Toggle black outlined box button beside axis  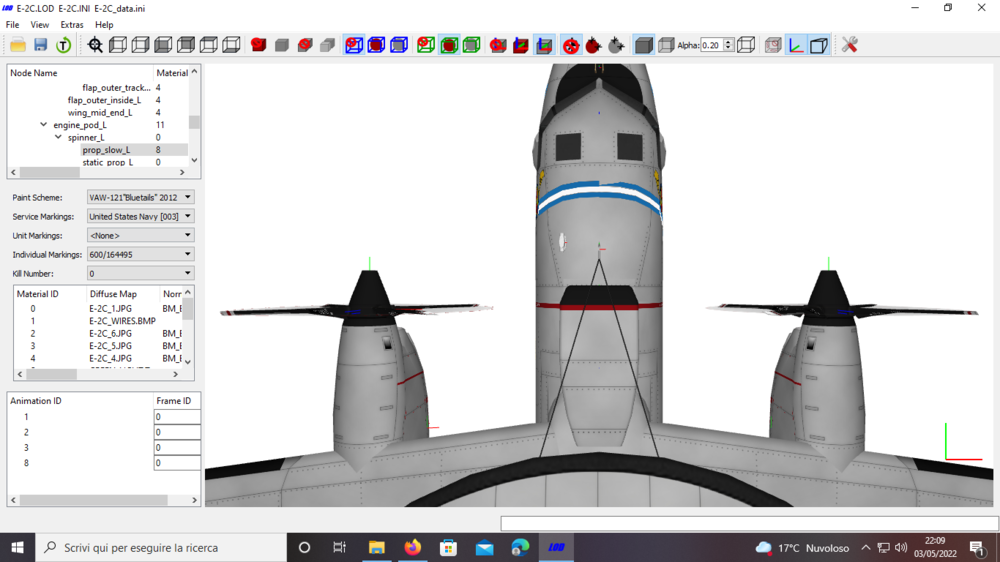tap(819, 45)
